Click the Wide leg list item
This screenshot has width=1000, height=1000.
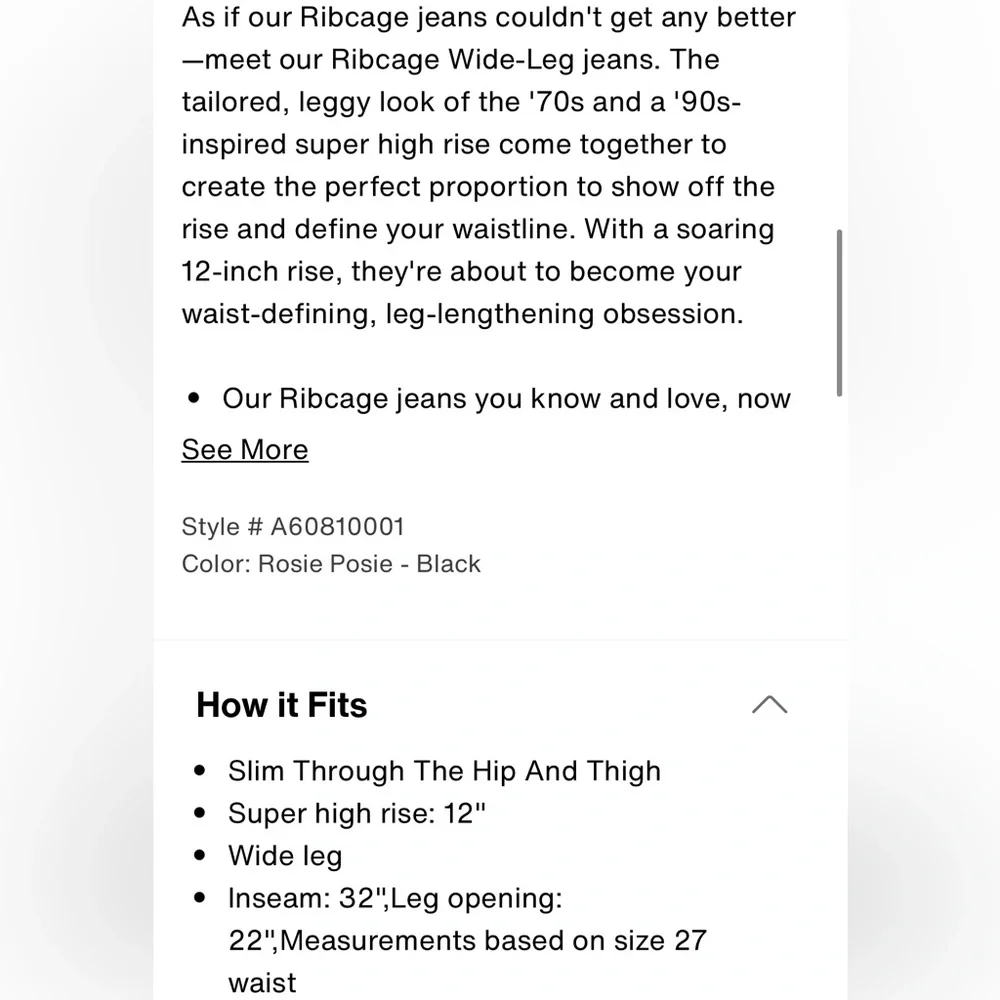point(285,856)
